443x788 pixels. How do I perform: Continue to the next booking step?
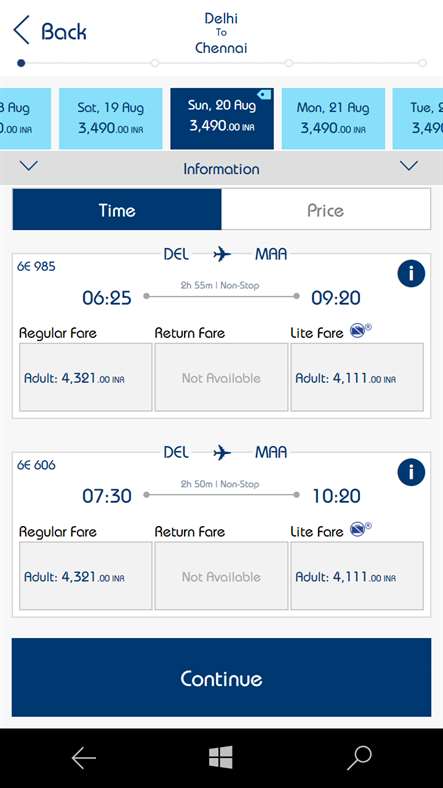pos(222,677)
